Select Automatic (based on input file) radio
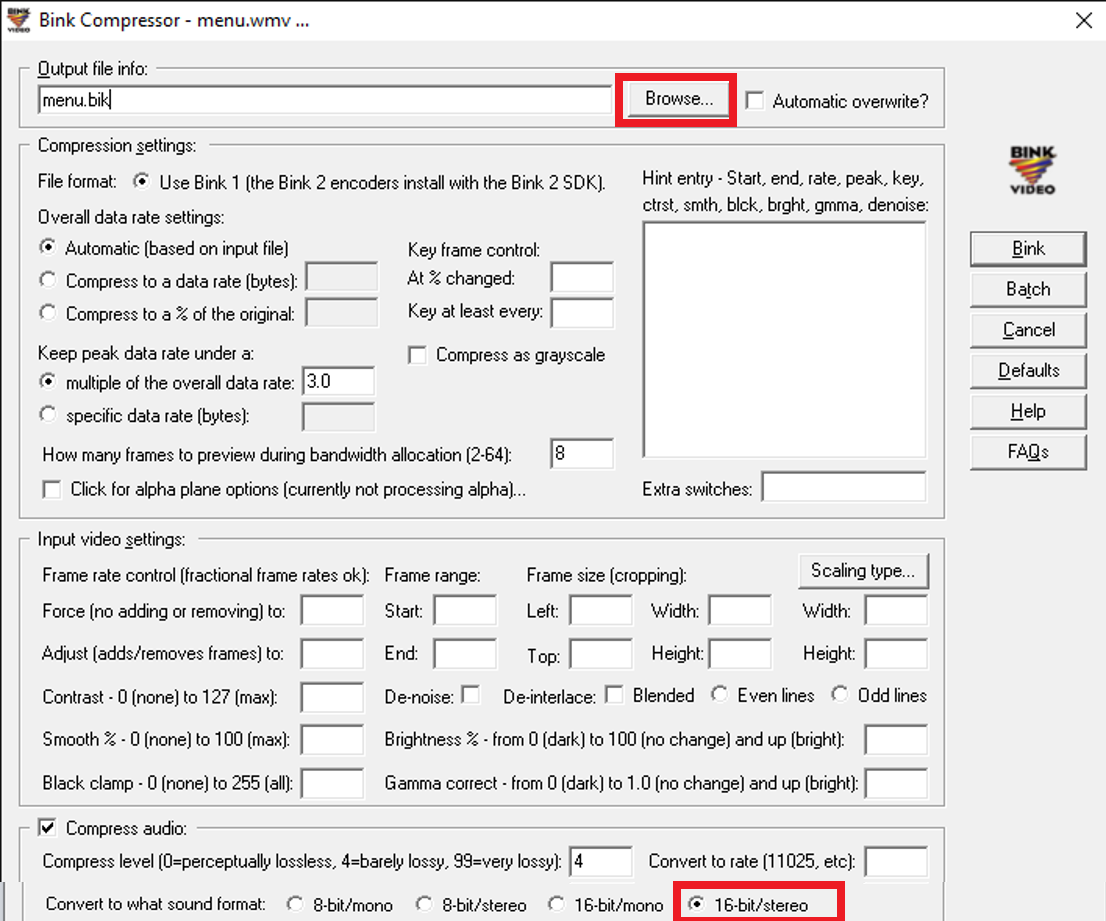1106x921 pixels. [x=47, y=248]
